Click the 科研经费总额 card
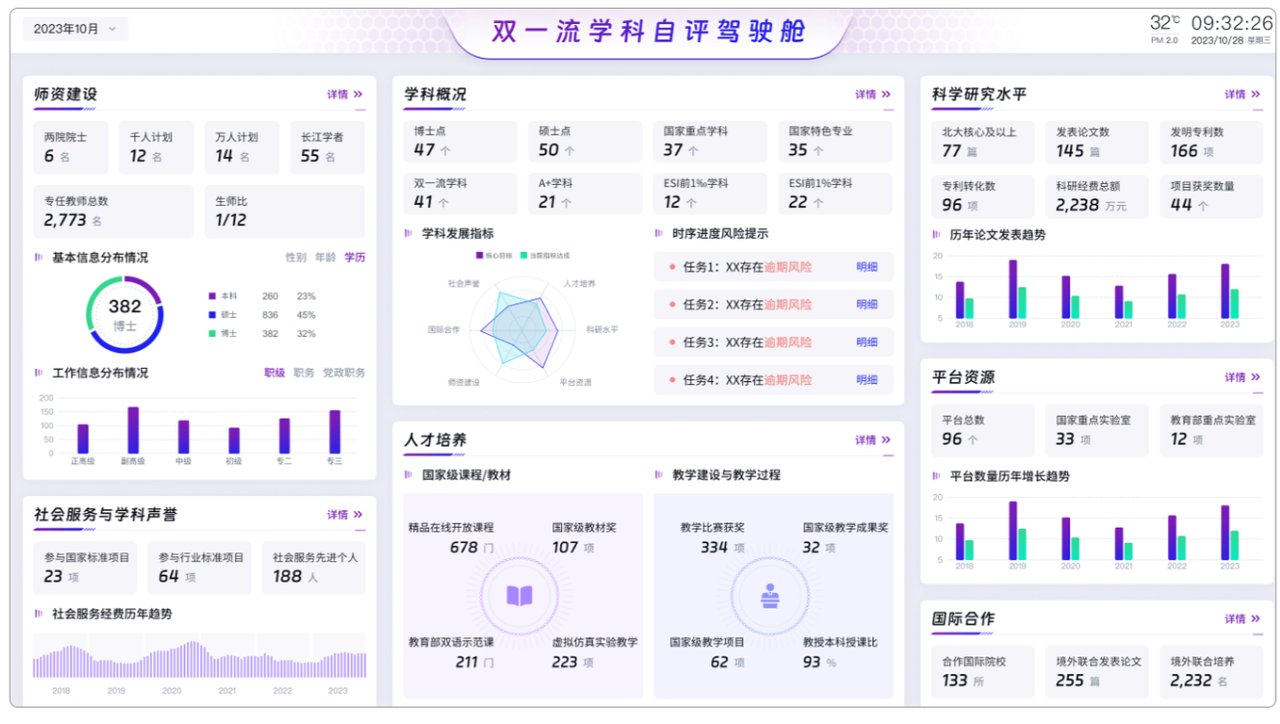This screenshot has width=1280, height=724. 1097,196
